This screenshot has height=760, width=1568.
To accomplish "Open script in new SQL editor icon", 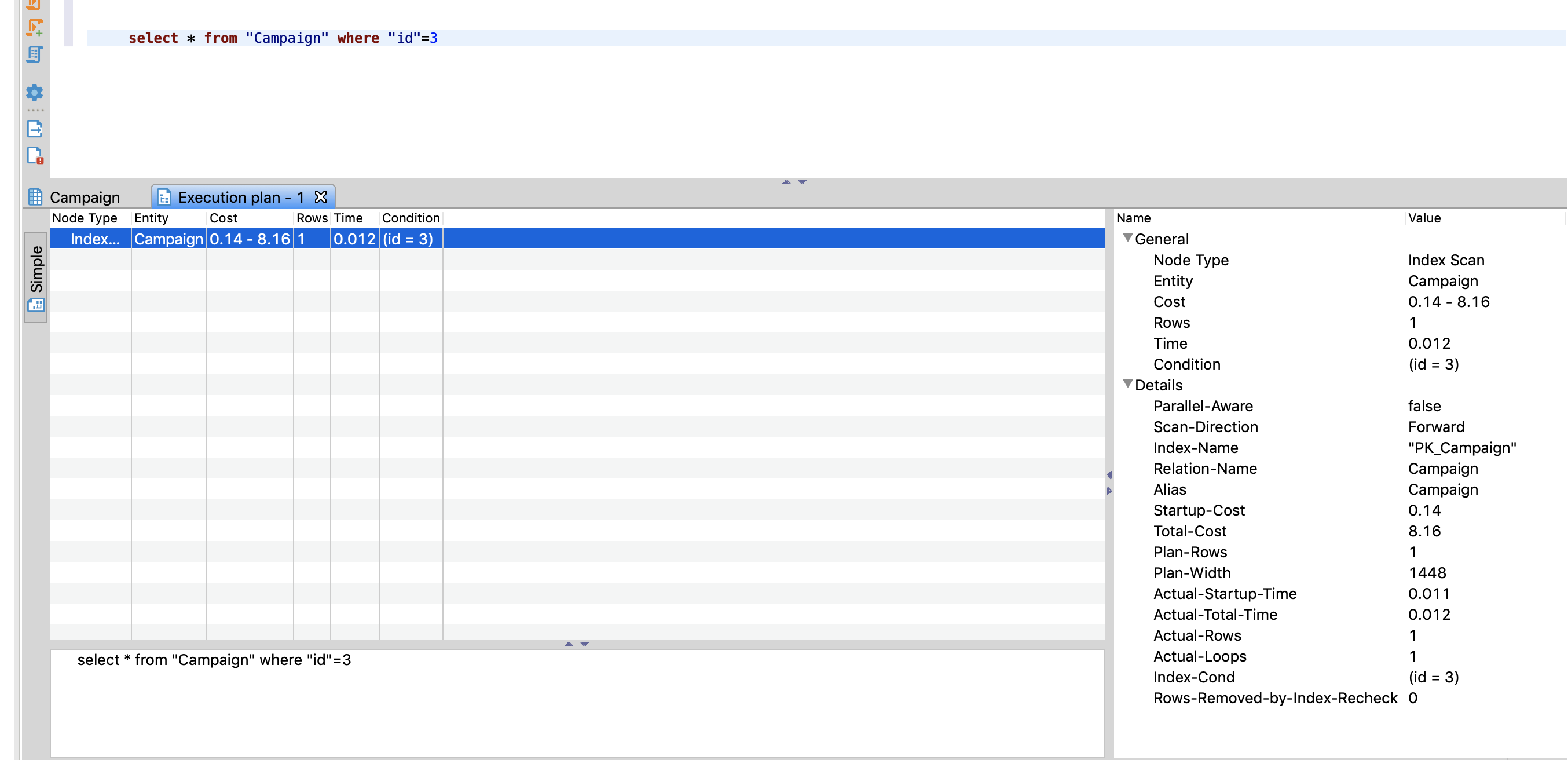I will [x=35, y=27].
